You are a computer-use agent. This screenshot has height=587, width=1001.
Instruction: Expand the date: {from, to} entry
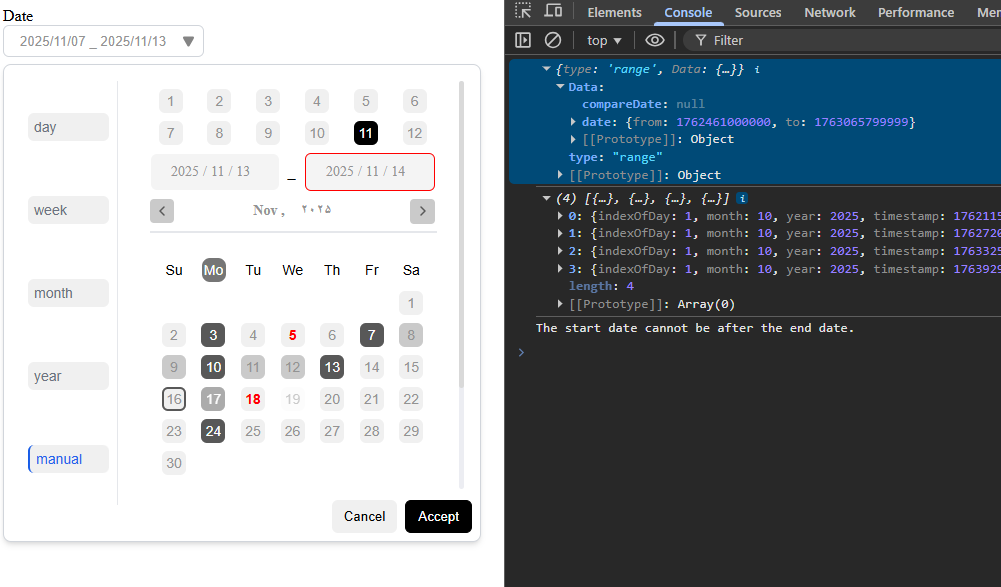pyautogui.click(x=573, y=121)
